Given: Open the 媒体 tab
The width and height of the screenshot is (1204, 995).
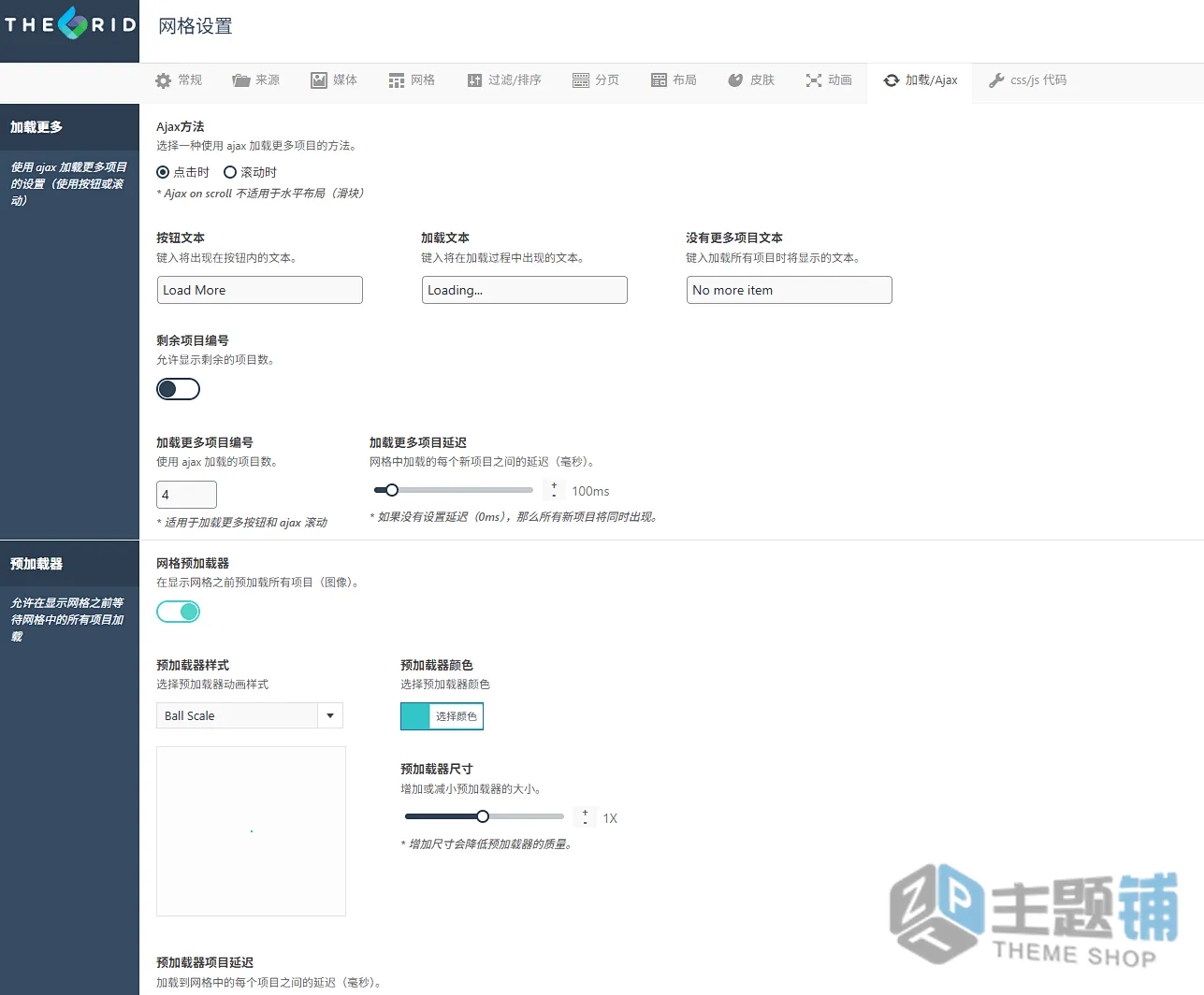Looking at the screenshot, I should click(334, 80).
